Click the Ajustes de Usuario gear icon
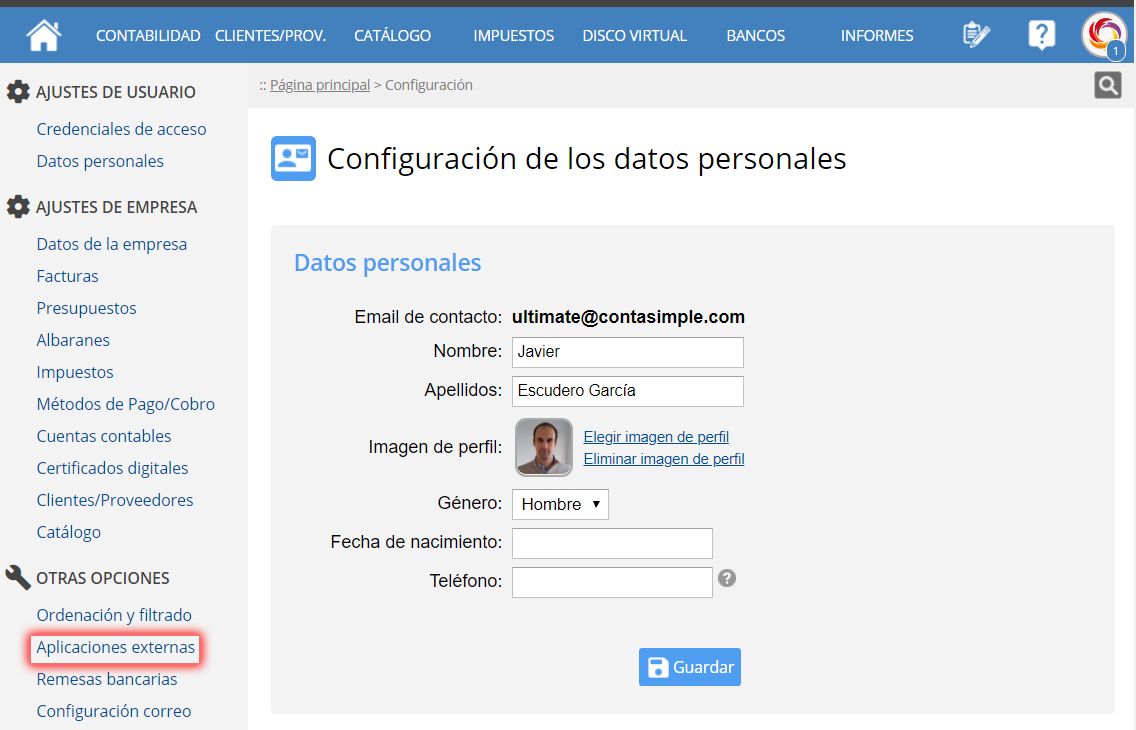This screenshot has height=730, width=1136. 18,92
